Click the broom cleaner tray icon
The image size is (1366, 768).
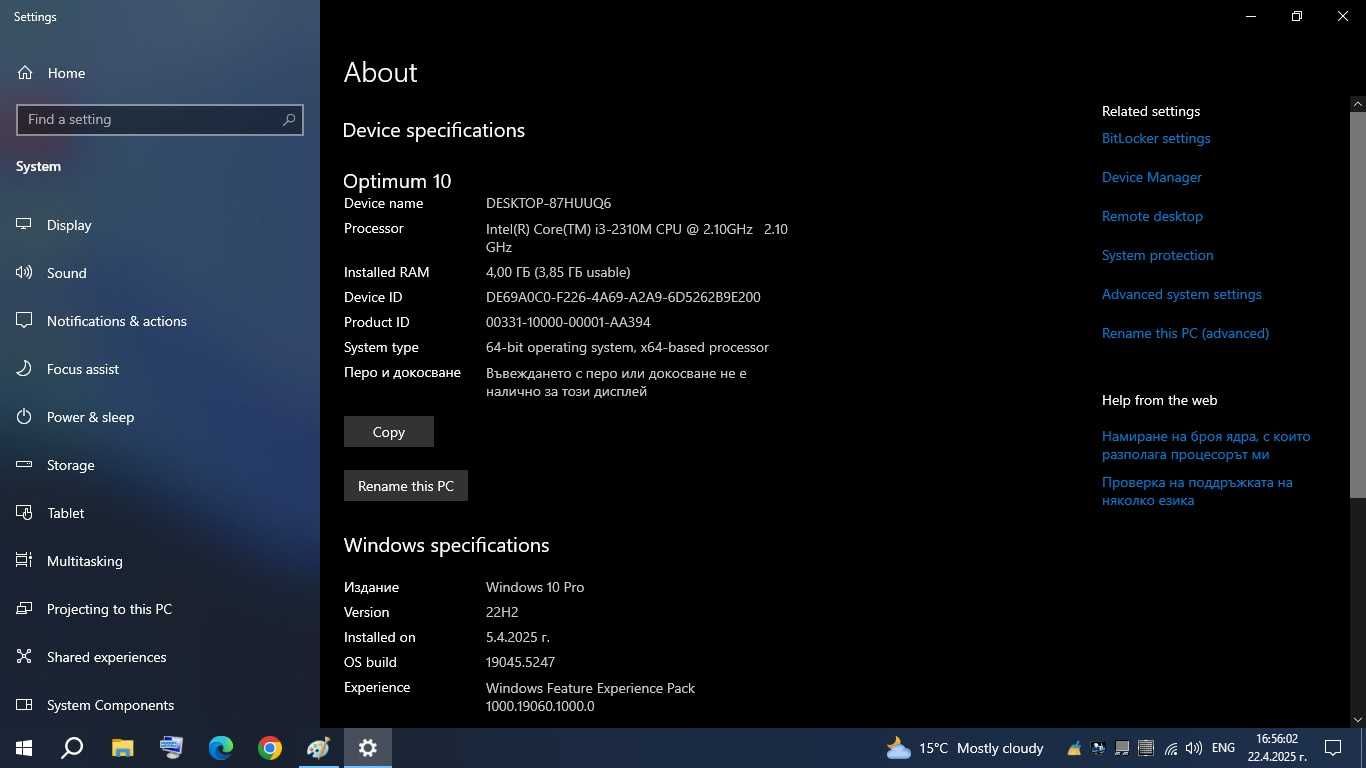pyautogui.click(x=1074, y=748)
